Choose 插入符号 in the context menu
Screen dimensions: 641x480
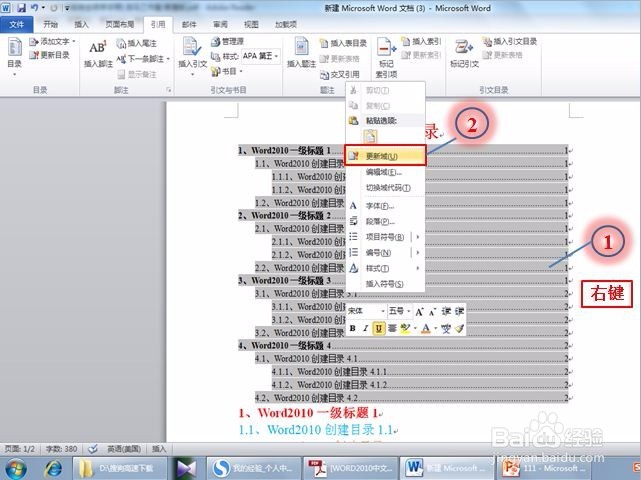385,284
